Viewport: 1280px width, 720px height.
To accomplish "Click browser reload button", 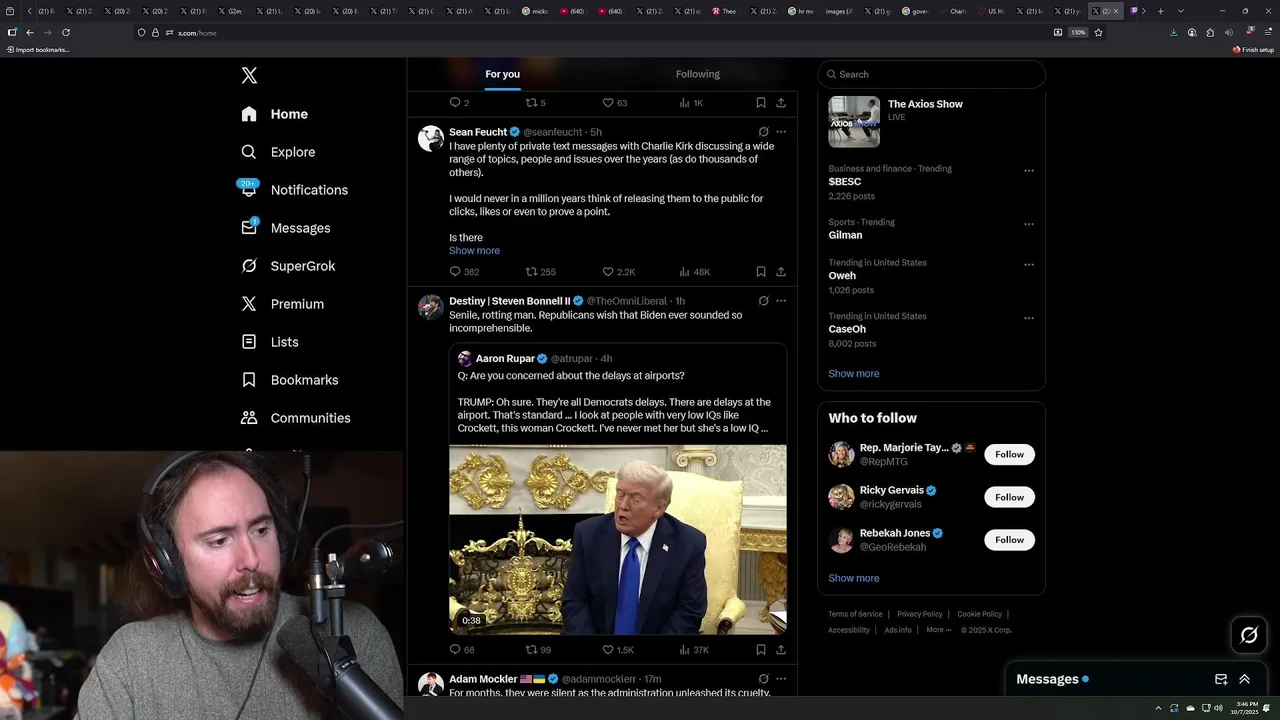I will (x=66, y=32).
